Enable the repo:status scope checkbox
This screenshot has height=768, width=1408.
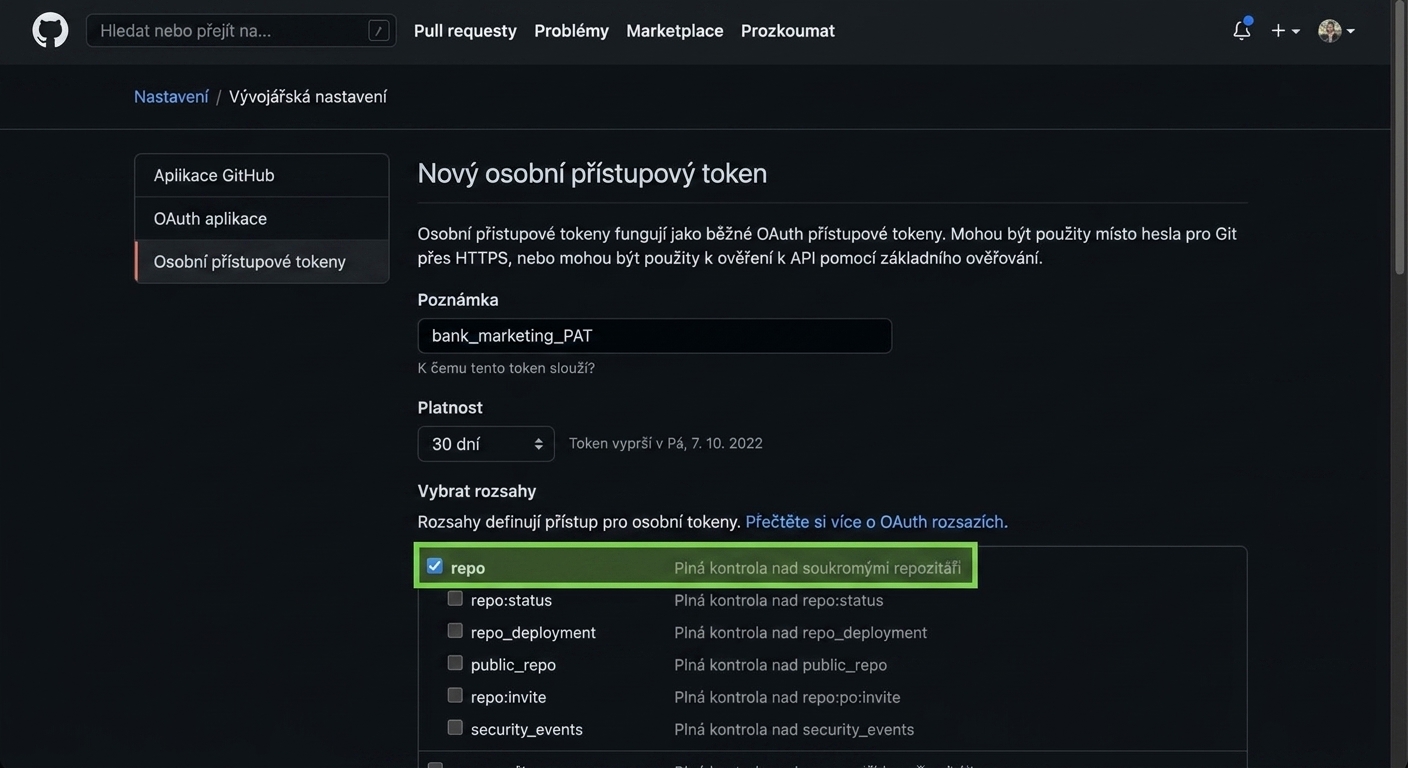(x=455, y=598)
